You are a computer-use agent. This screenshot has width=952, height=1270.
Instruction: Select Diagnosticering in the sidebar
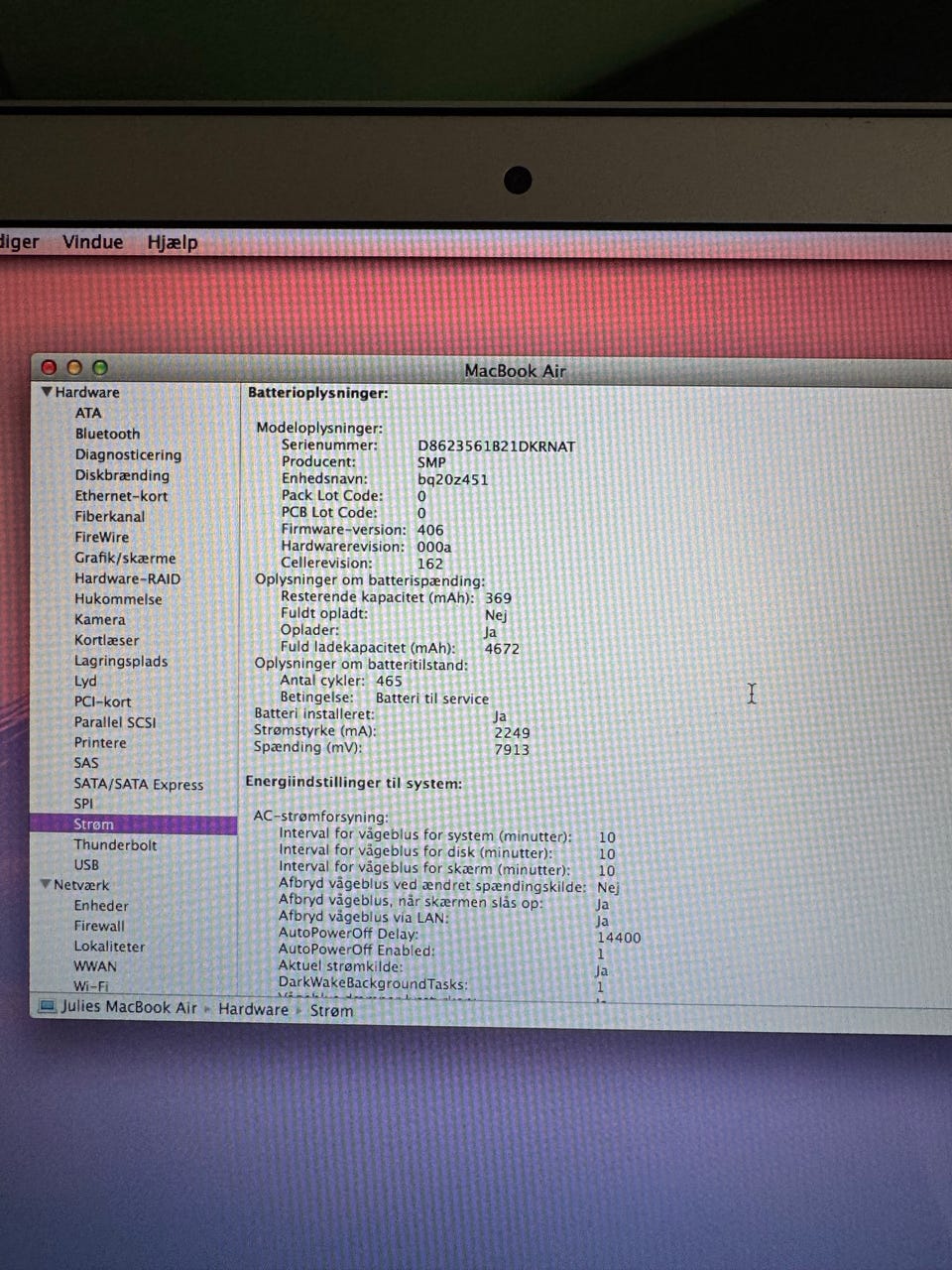(x=128, y=454)
